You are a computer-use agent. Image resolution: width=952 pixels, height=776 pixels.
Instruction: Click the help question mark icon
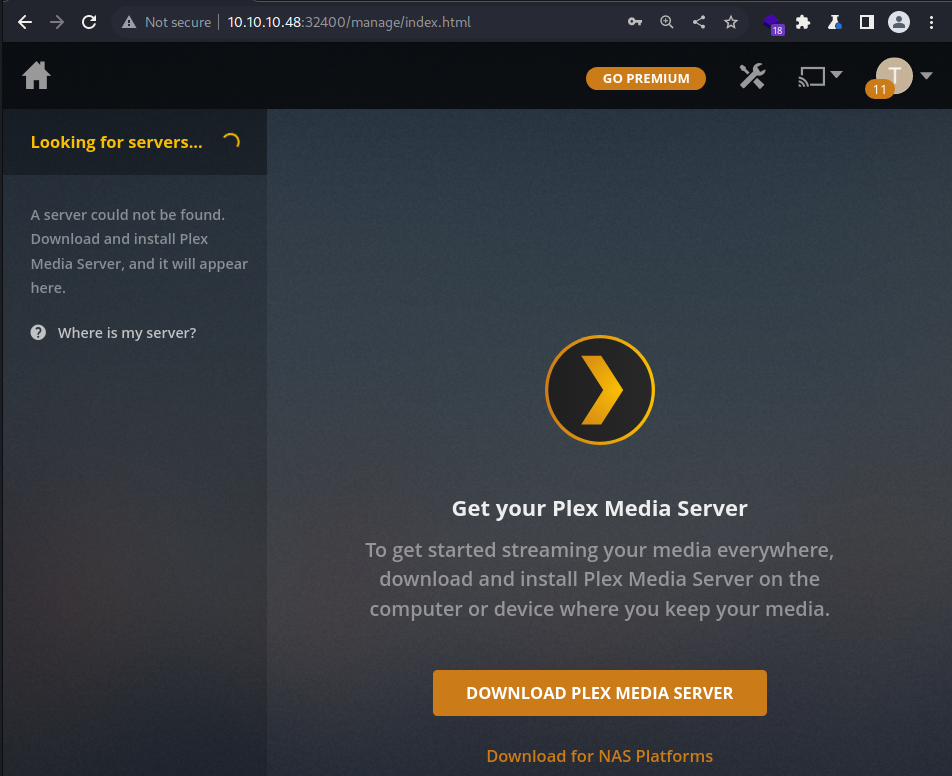pos(38,333)
